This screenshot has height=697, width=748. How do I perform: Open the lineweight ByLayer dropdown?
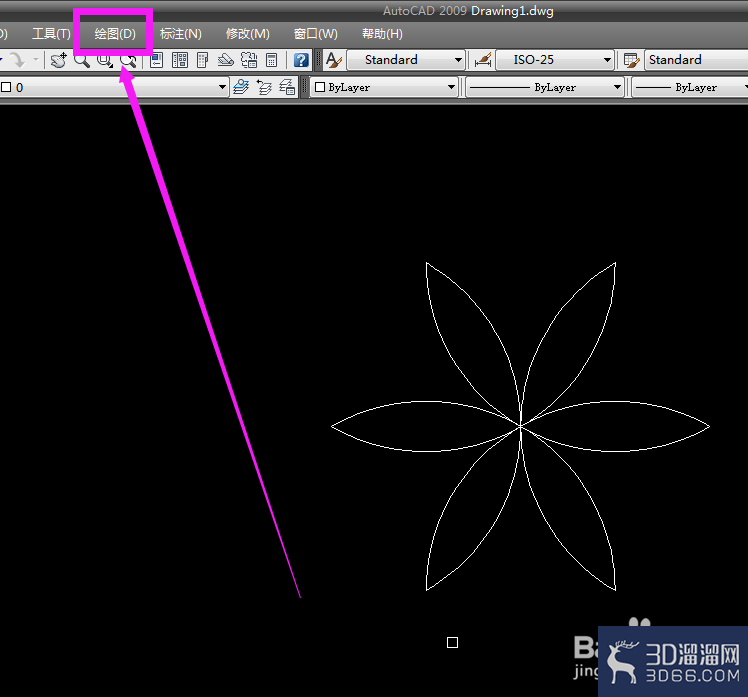point(745,87)
